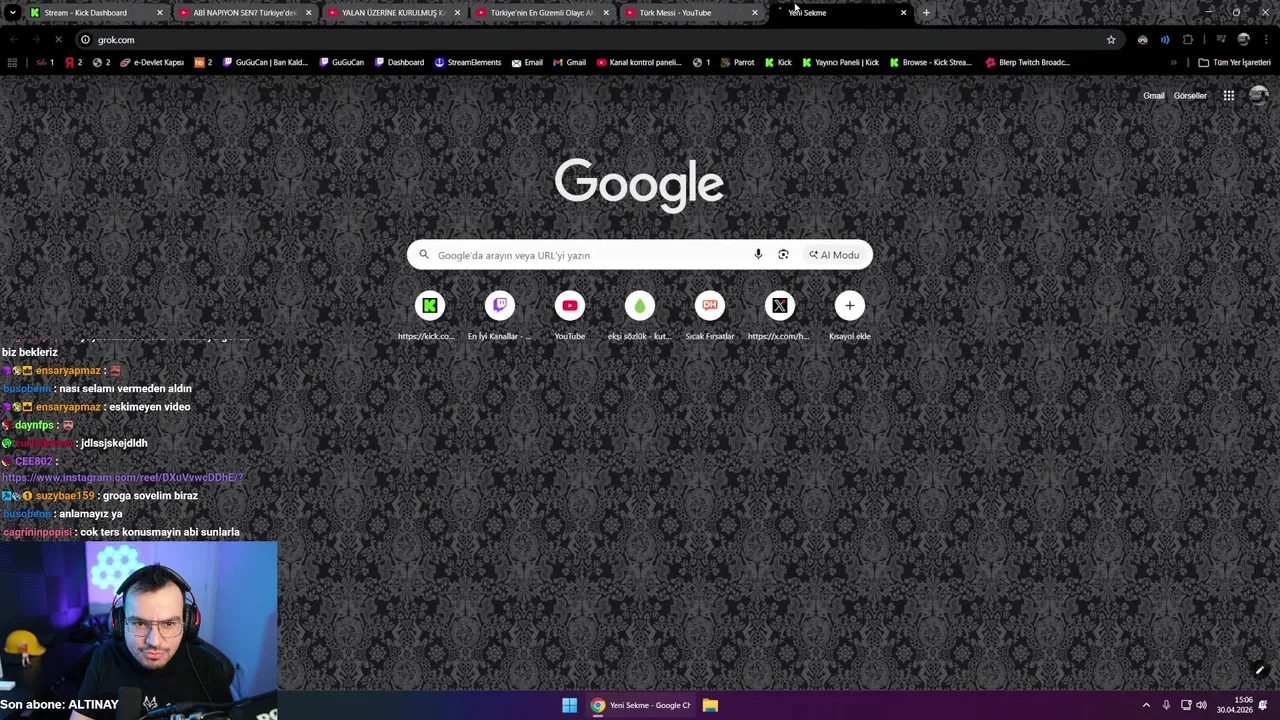The height and width of the screenshot is (720, 1280).
Task: Open Browse - Kick Strea... bookmark
Action: (x=930, y=62)
